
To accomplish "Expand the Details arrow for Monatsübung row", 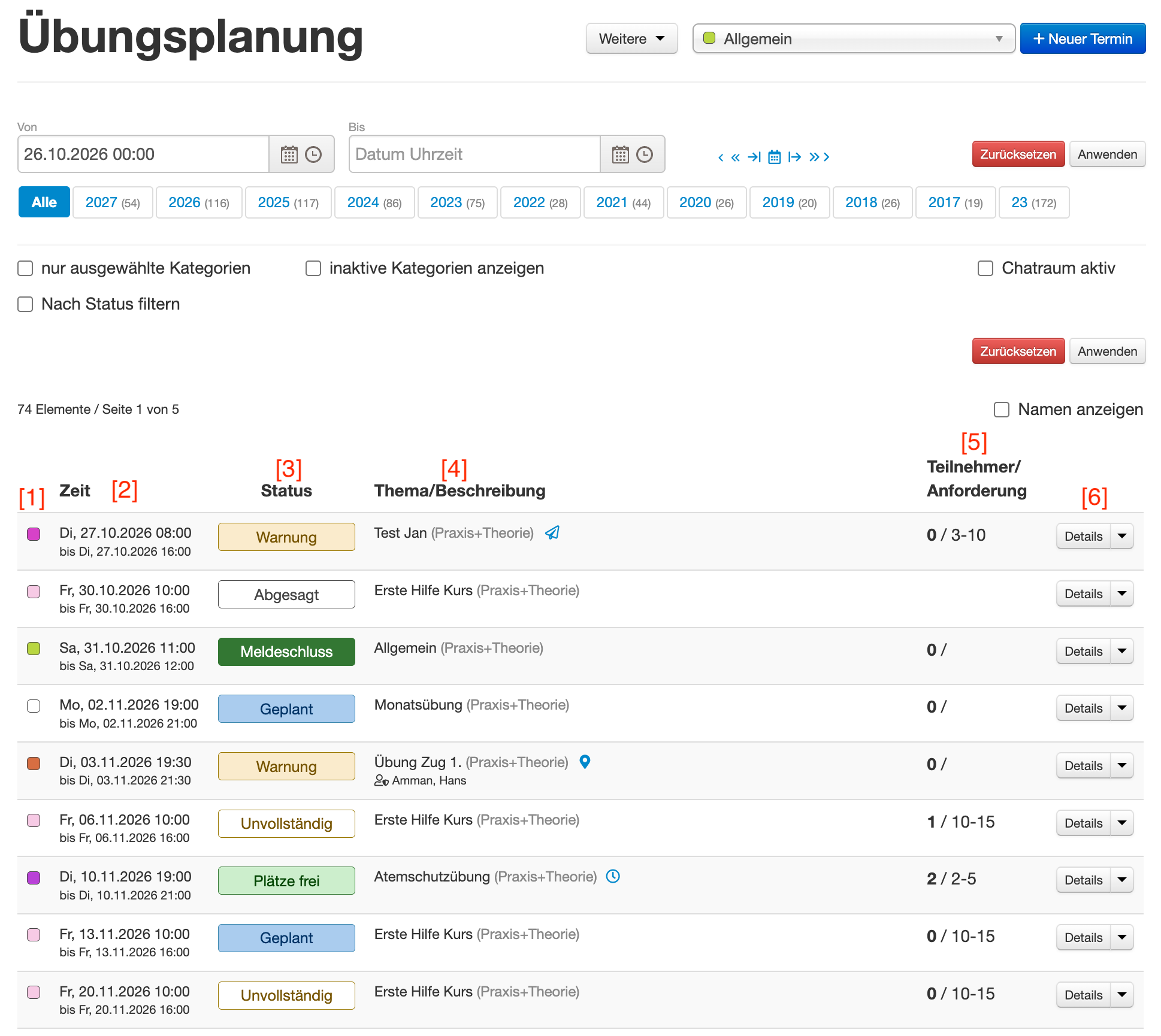I will pos(1122,708).
